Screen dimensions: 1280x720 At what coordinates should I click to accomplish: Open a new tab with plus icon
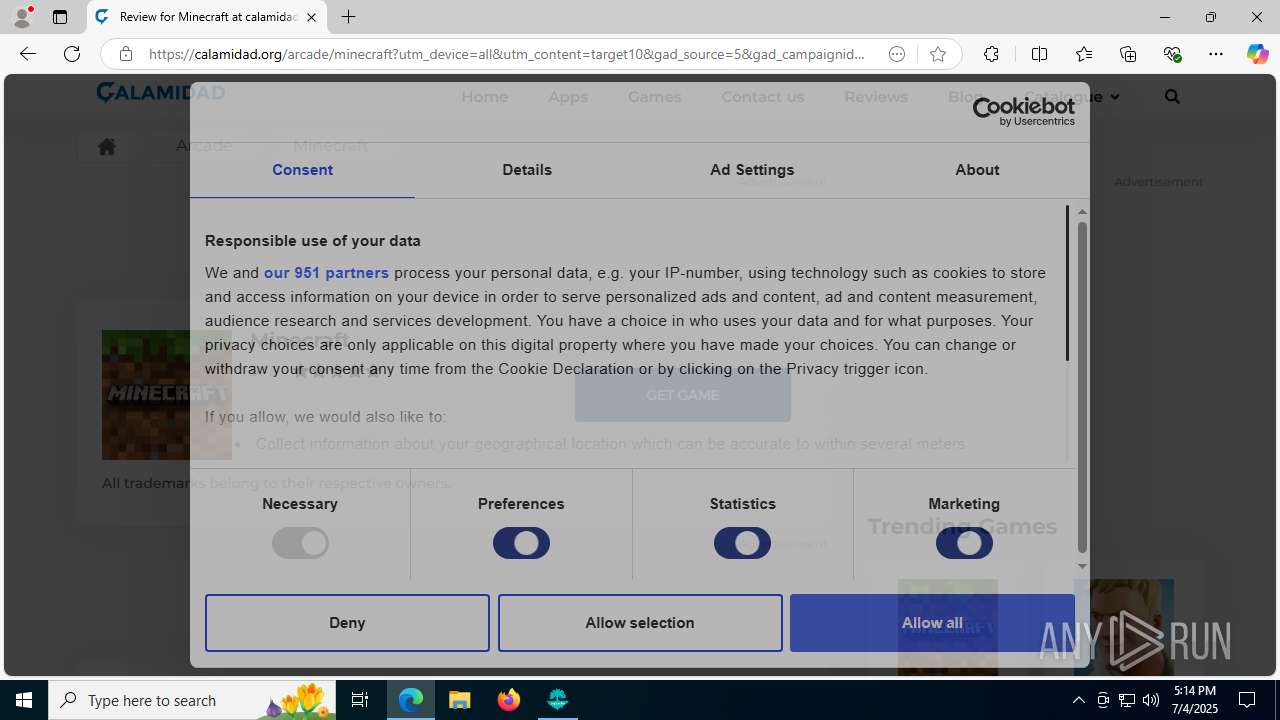(x=348, y=17)
